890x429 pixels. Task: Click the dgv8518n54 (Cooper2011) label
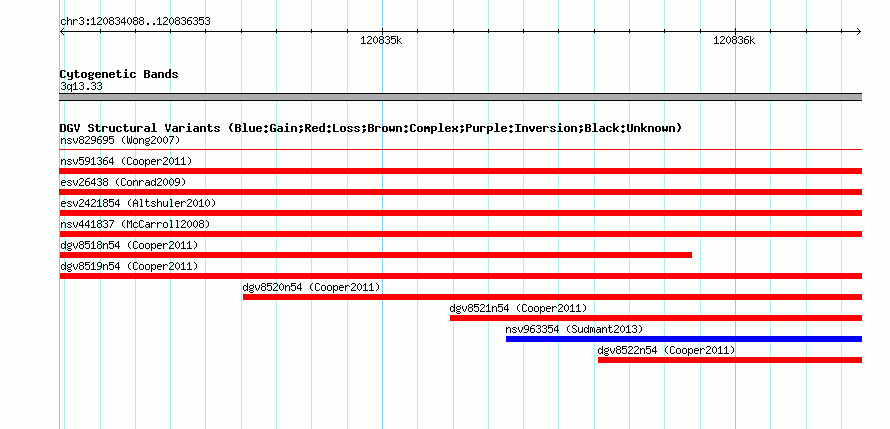[129, 245]
